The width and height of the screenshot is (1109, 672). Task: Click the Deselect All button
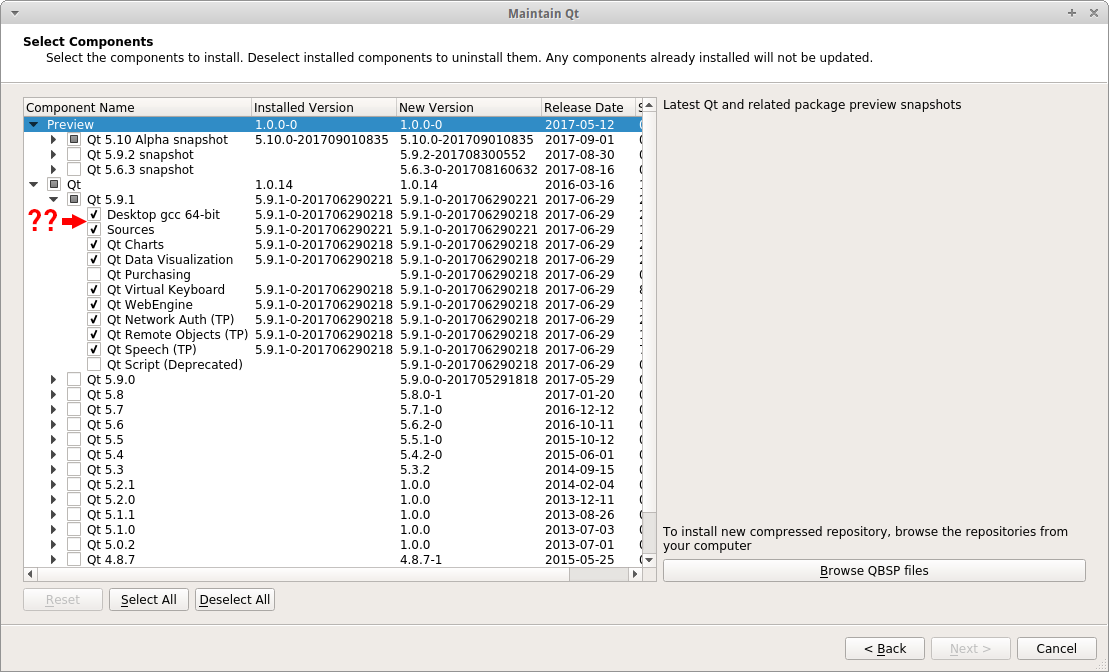[x=235, y=600]
